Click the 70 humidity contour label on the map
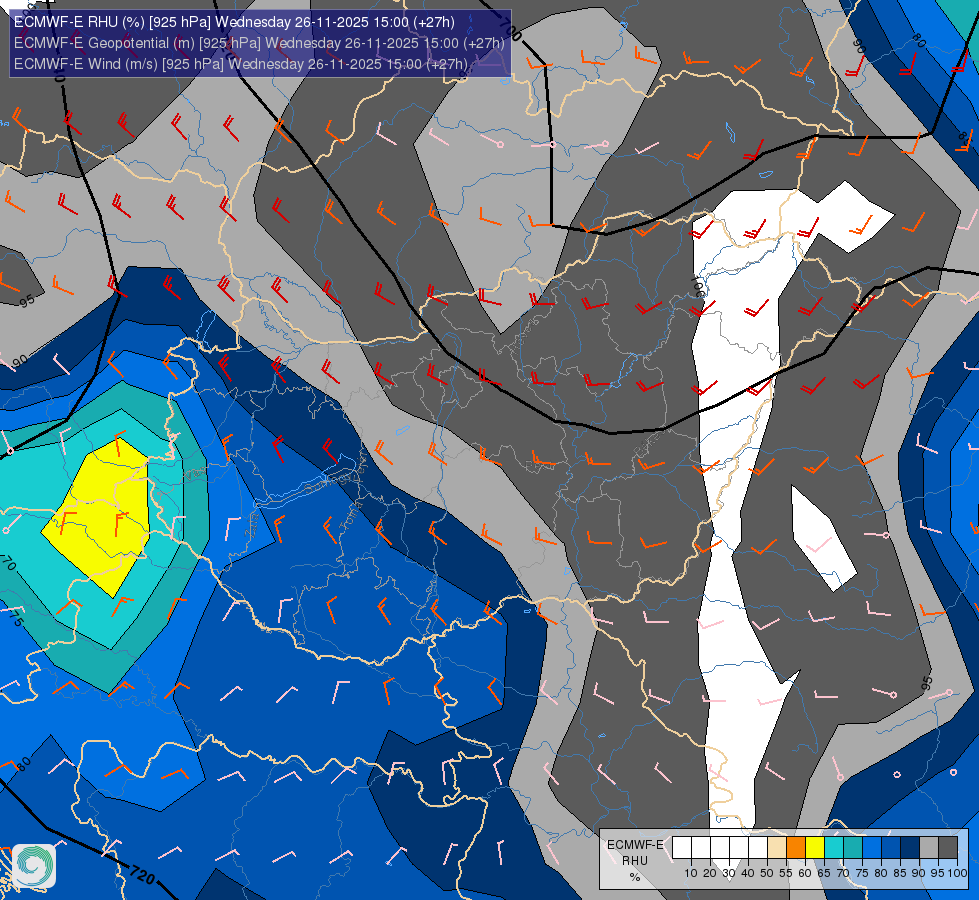Screen dimensions: 979x900 (x=8, y=563)
